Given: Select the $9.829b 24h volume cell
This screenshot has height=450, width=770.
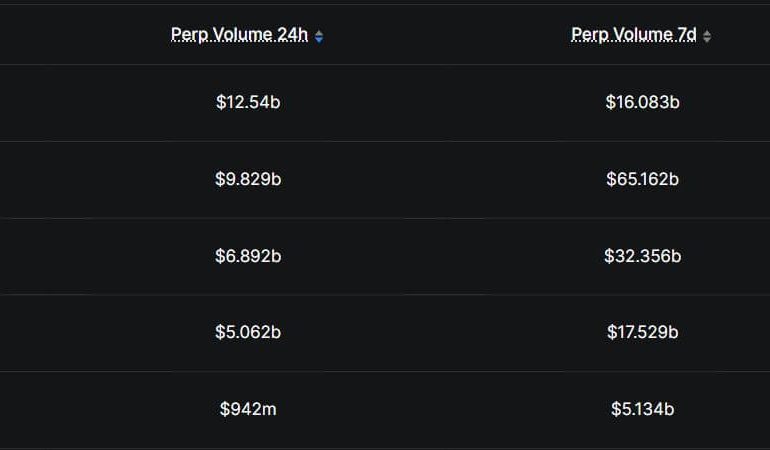Looking at the screenshot, I should tap(248, 179).
